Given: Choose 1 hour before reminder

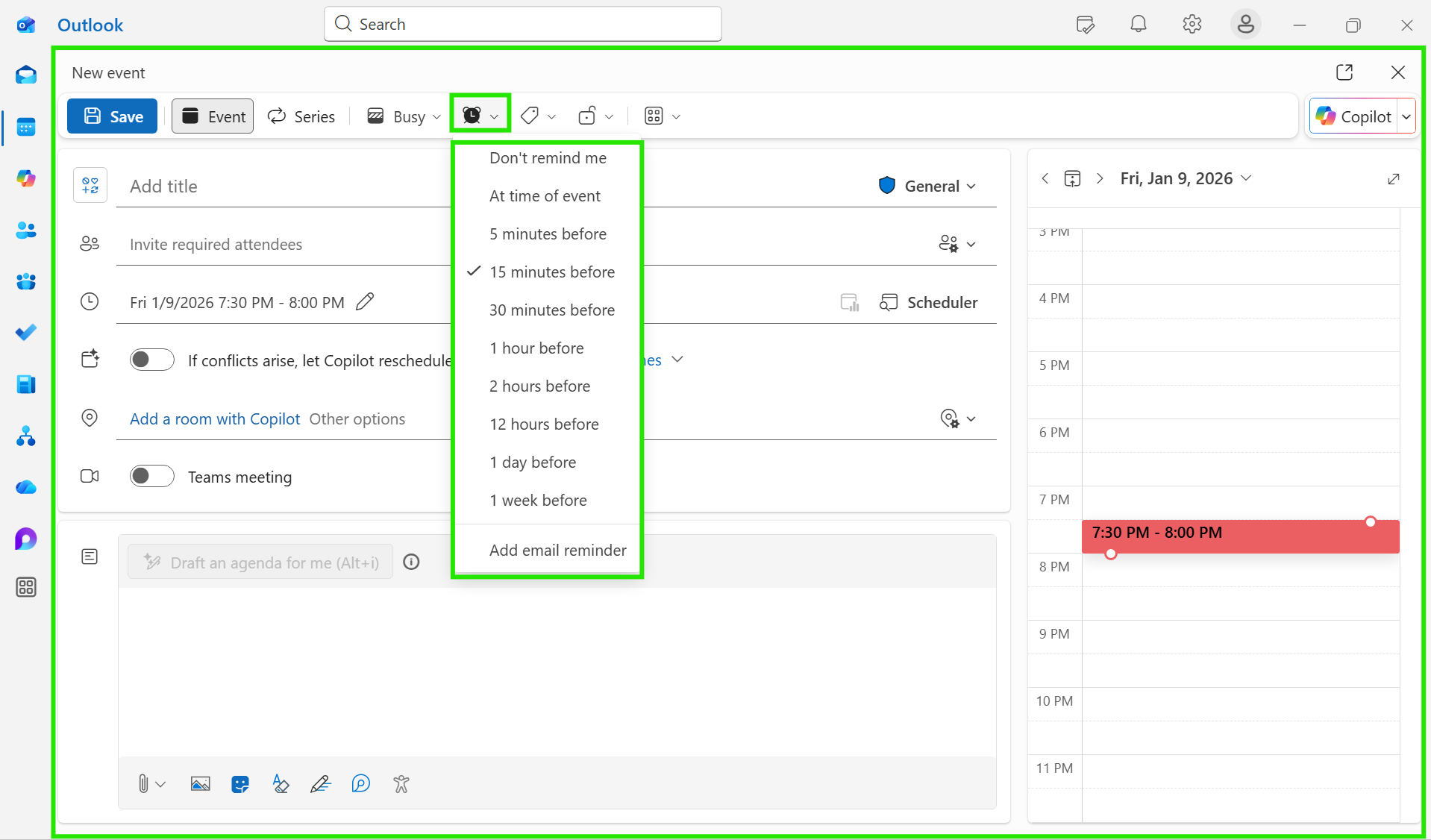Looking at the screenshot, I should 547,348.
